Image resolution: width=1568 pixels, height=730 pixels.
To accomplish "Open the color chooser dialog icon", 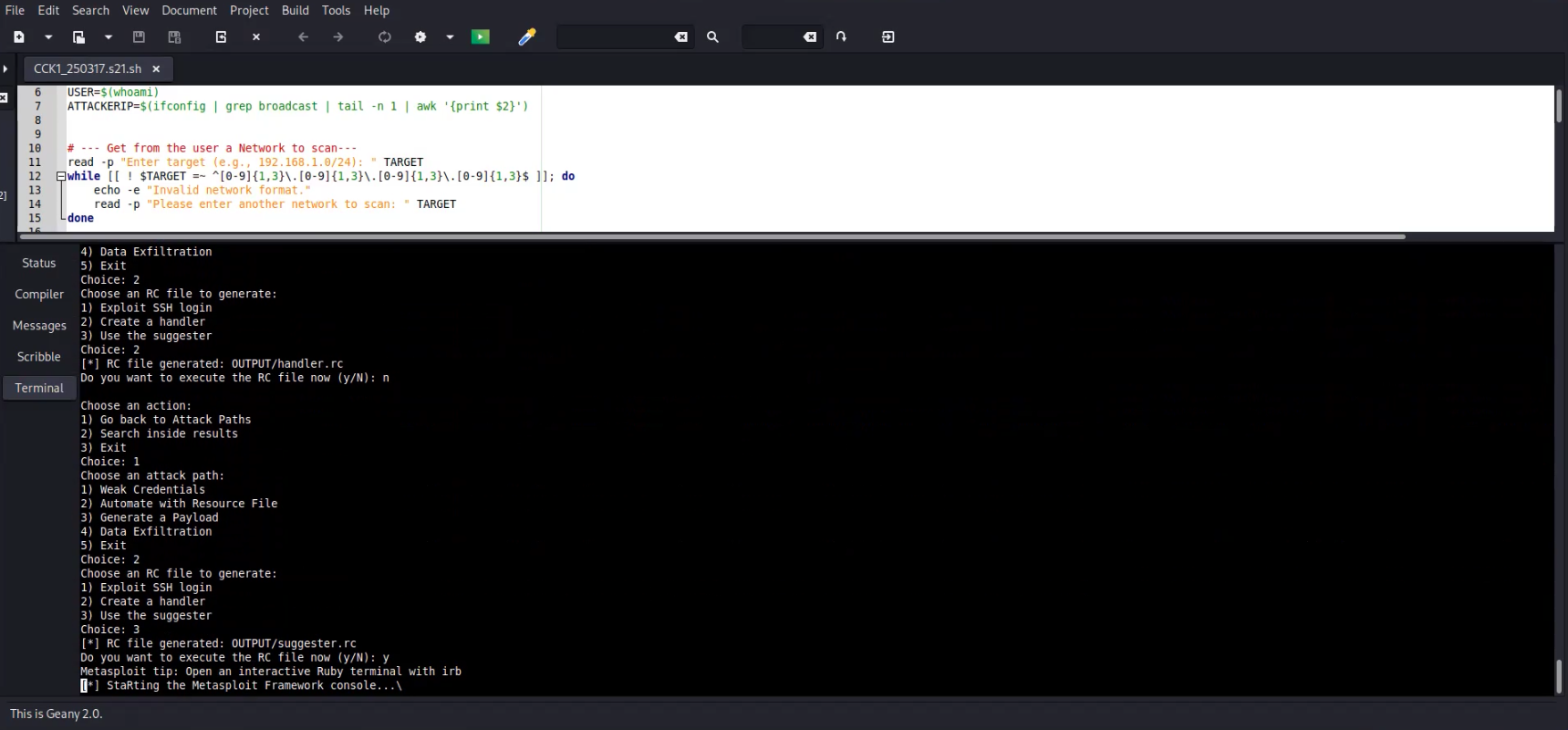I will point(527,37).
